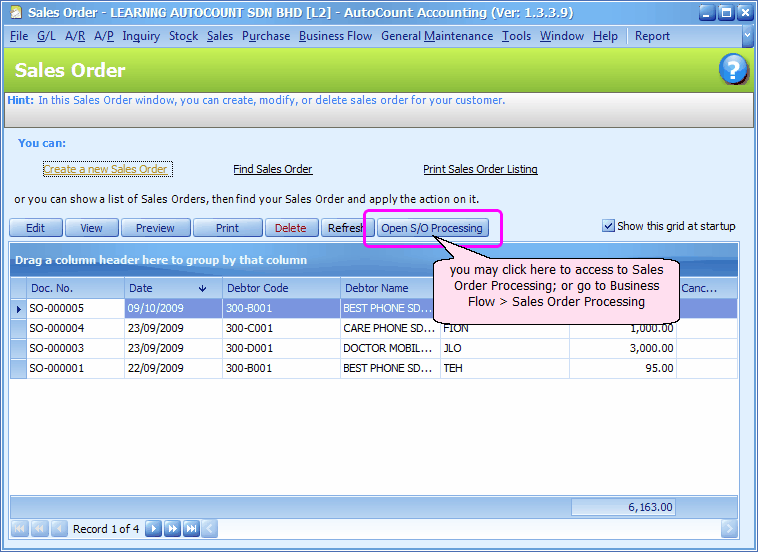Click debtor code cell 300-D001
The height and width of the screenshot is (552, 758).
pyautogui.click(x=281, y=349)
